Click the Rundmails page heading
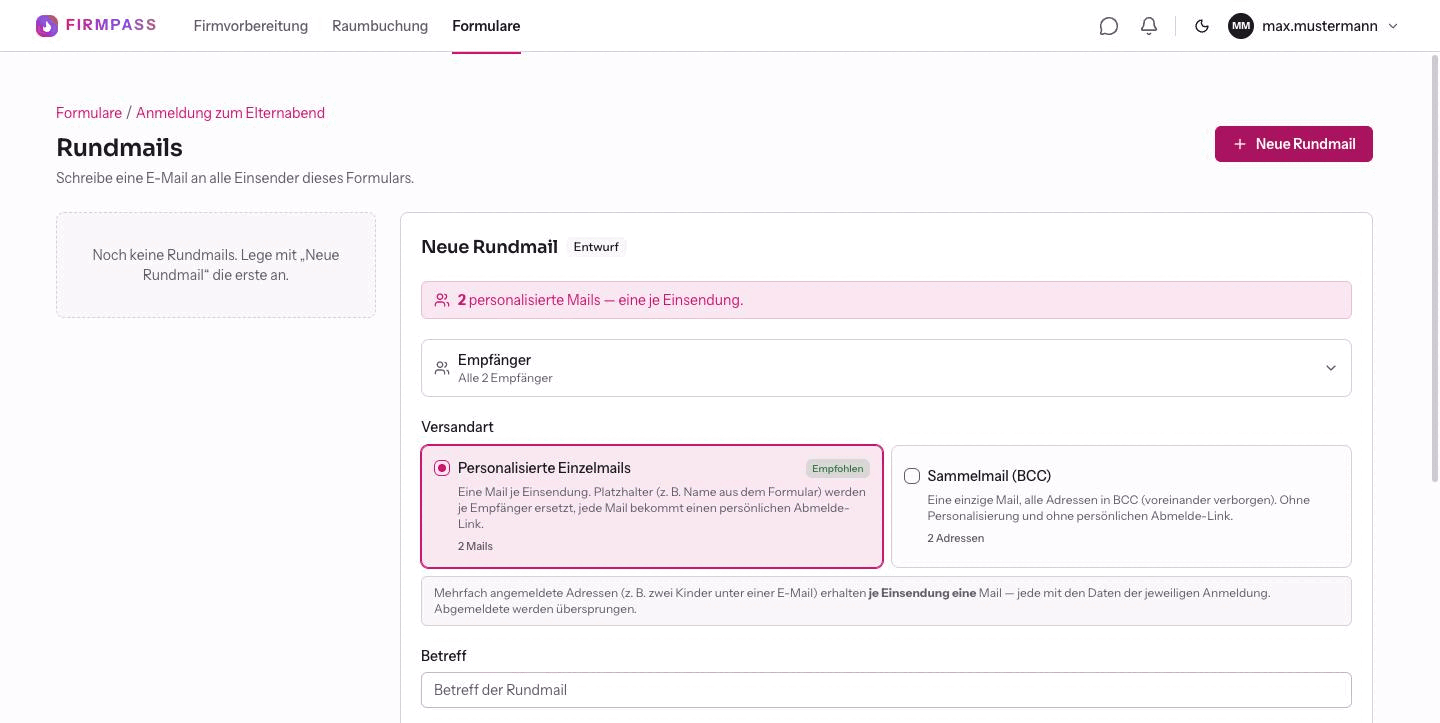 (x=119, y=147)
